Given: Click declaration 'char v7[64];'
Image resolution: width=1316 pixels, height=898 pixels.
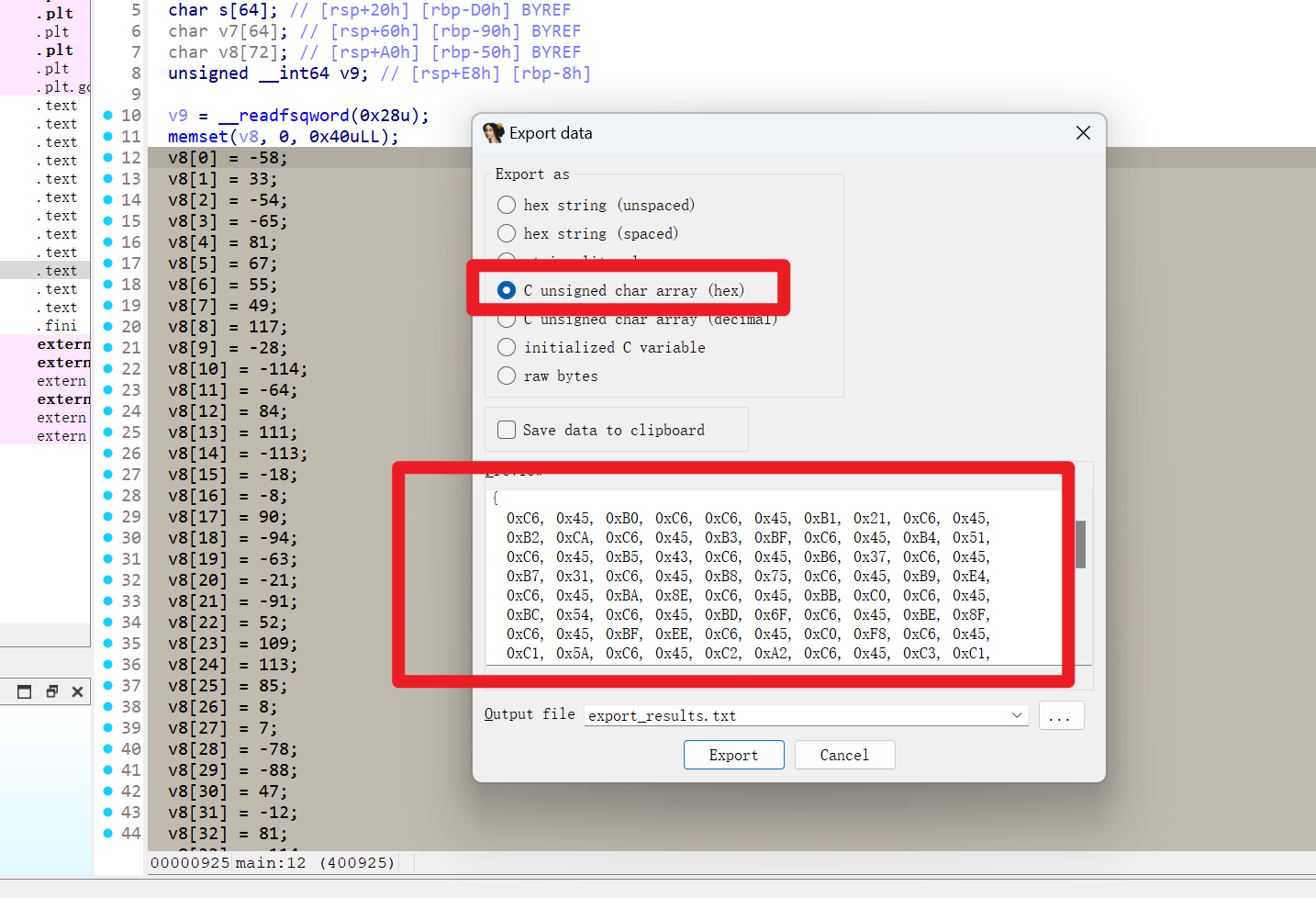Looking at the screenshot, I should pos(228,31).
